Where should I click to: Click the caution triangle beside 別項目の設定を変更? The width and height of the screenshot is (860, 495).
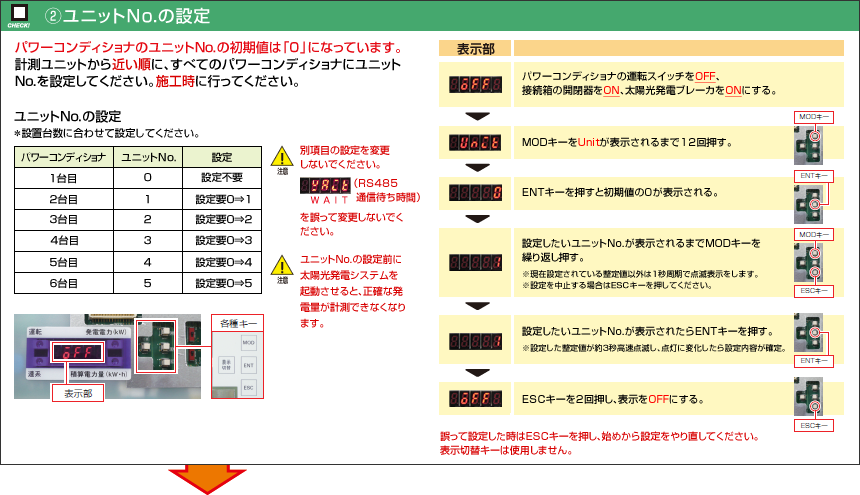coord(282,157)
